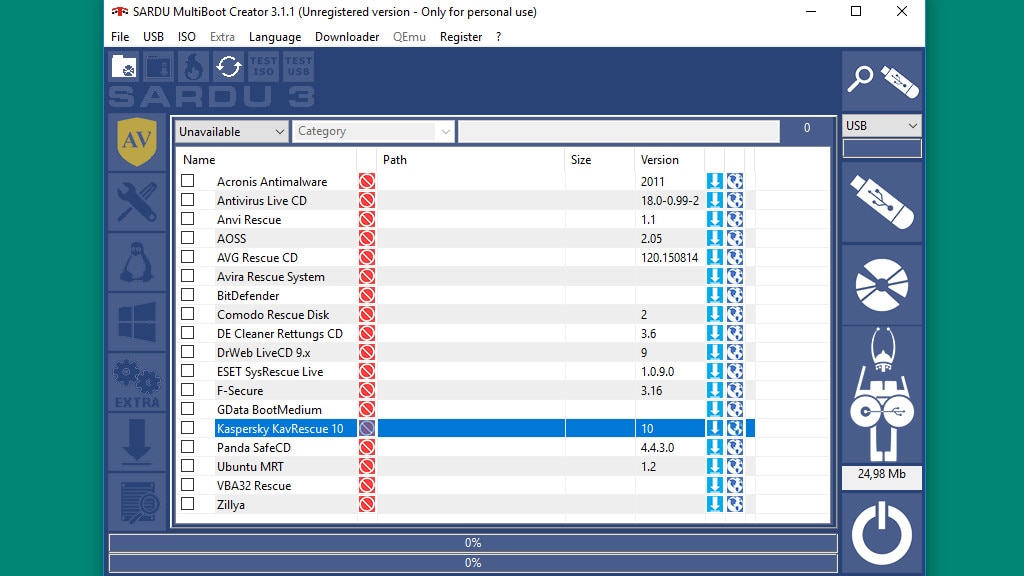Open the USB menu

153,37
